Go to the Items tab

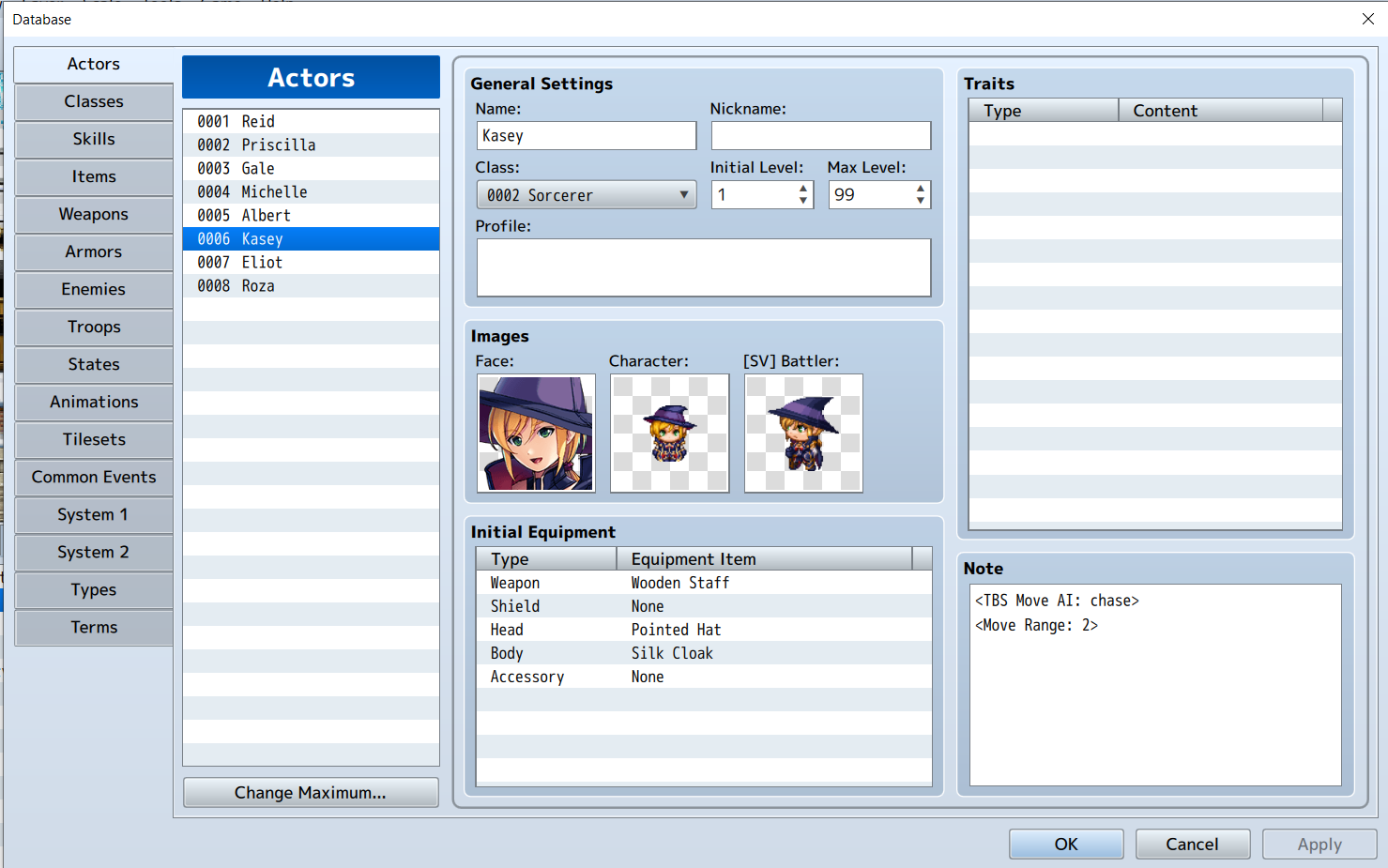(x=94, y=176)
